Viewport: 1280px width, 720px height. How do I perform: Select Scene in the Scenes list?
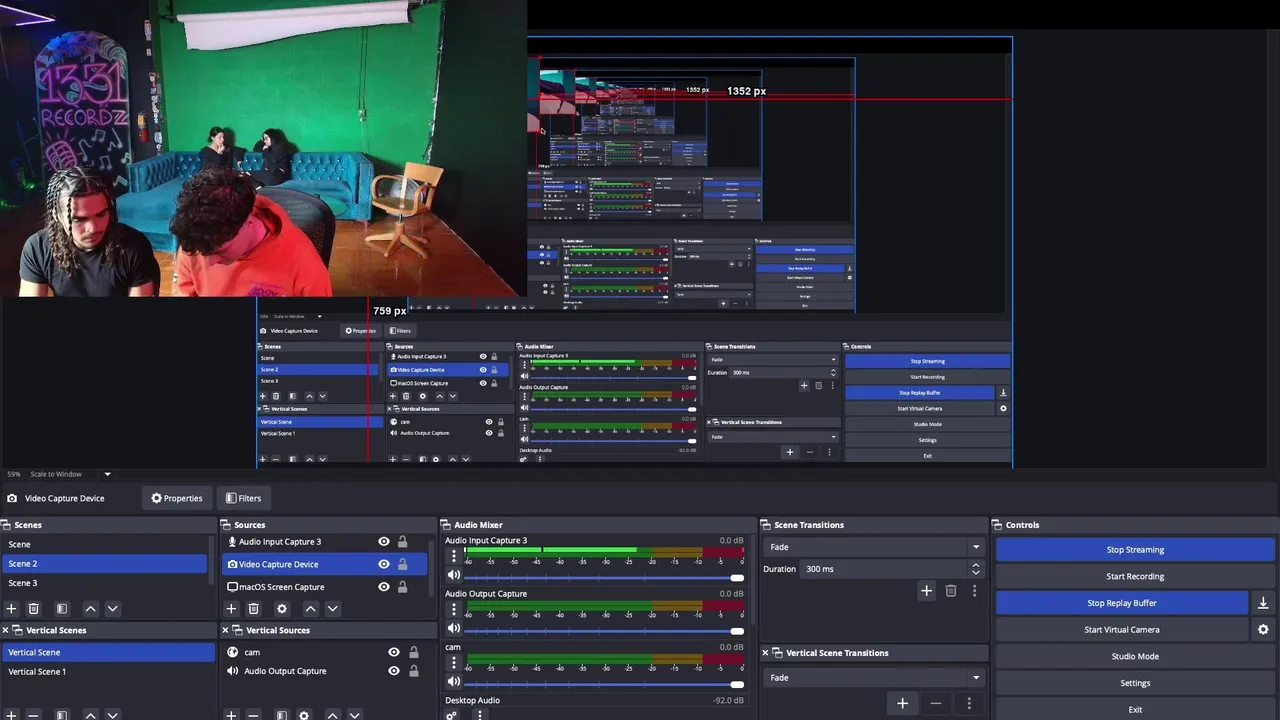[x=105, y=545]
